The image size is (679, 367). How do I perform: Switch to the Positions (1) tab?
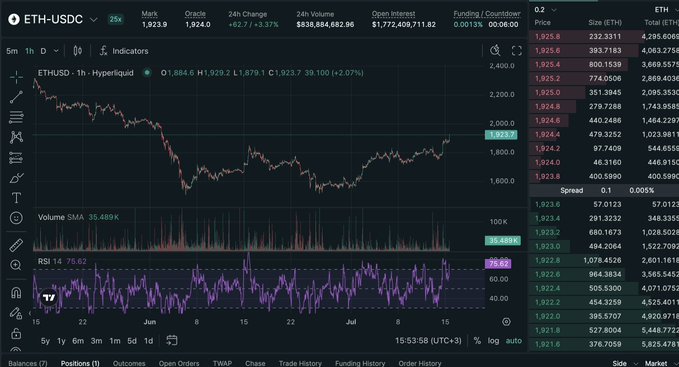[80, 363]
